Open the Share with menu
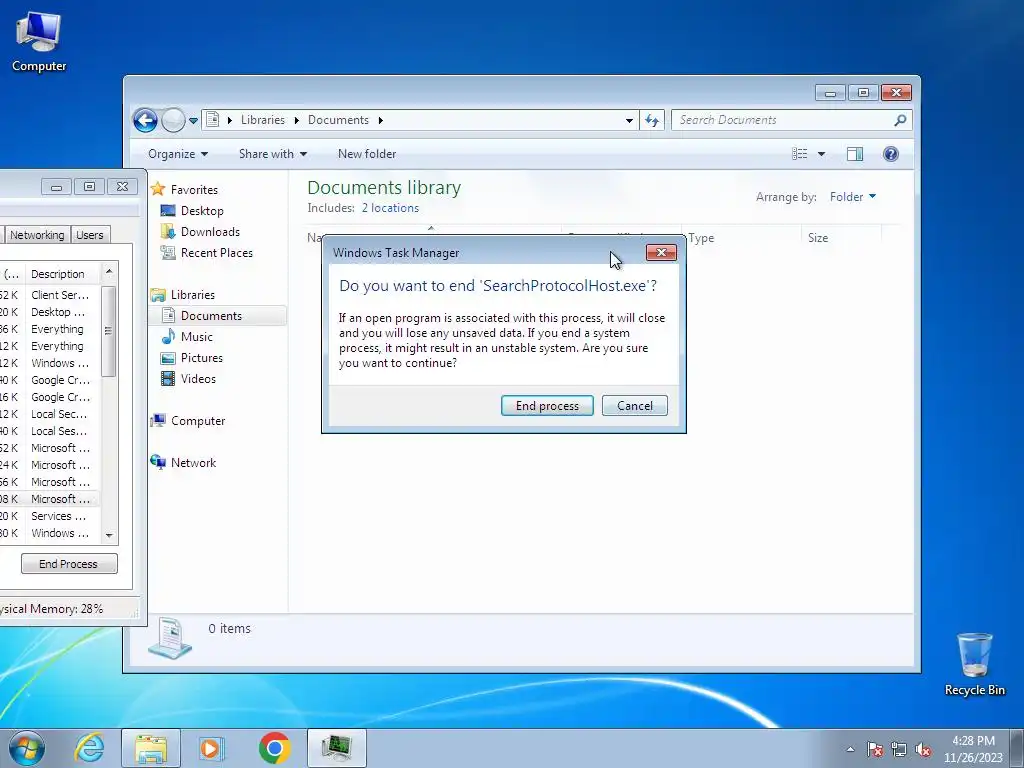 272,154
